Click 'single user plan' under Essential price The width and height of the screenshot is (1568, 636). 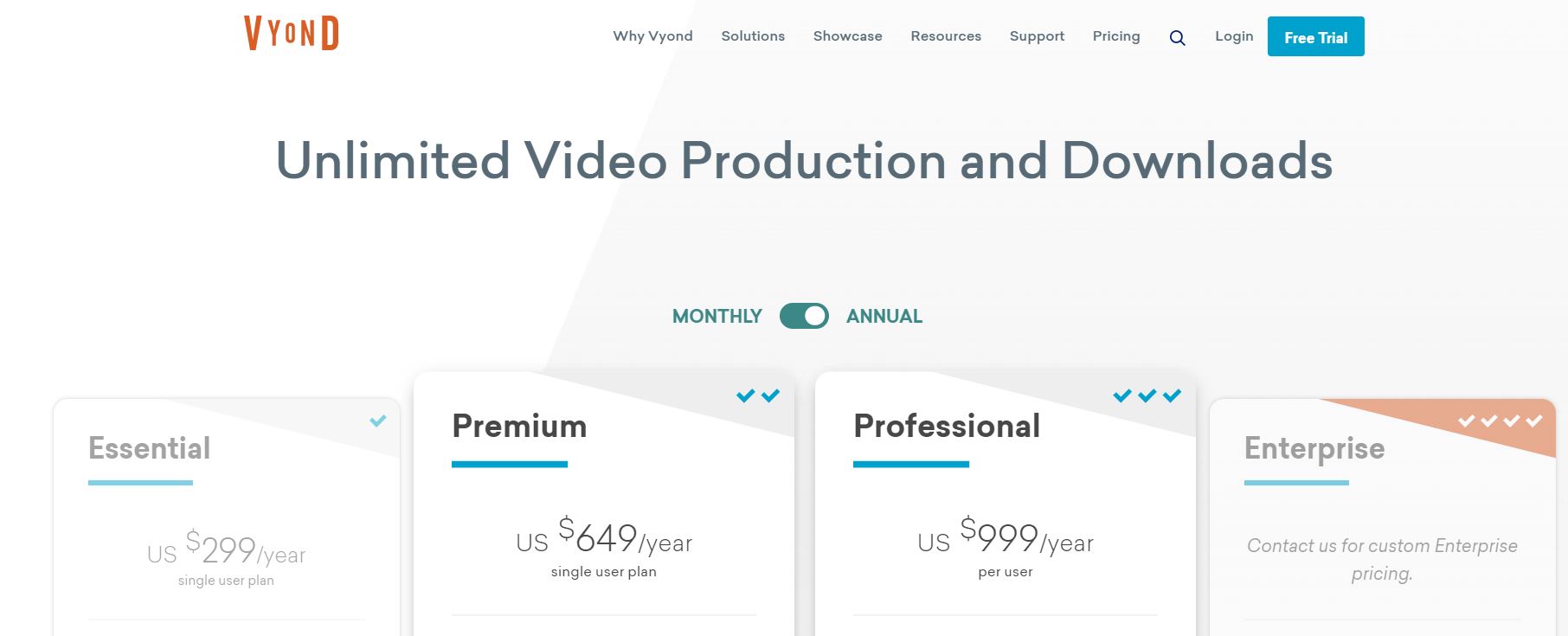click(226, 581)
